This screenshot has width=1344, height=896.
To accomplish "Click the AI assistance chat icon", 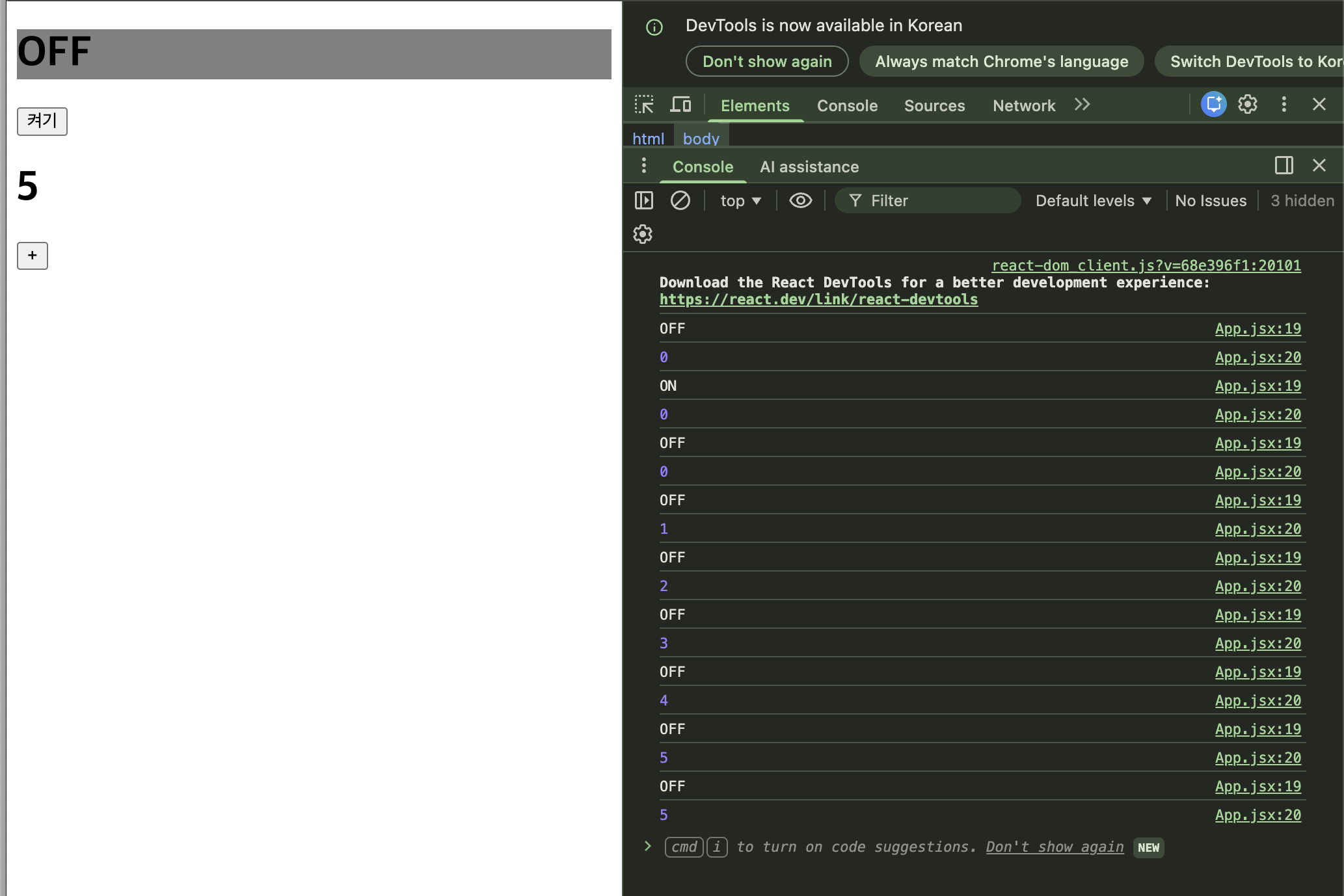I will pos(1213,105).
